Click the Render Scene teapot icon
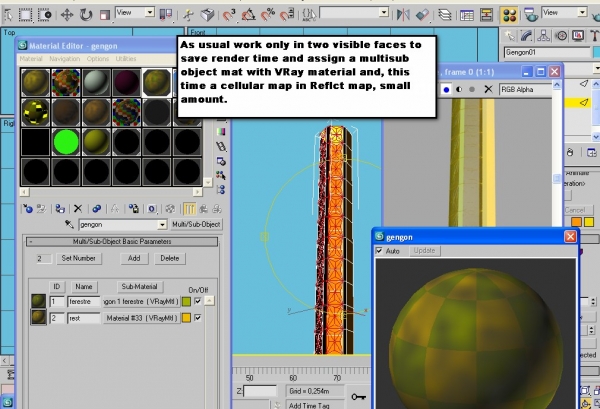Viewport: 600px width, 409px height. (x=530, y=15)
